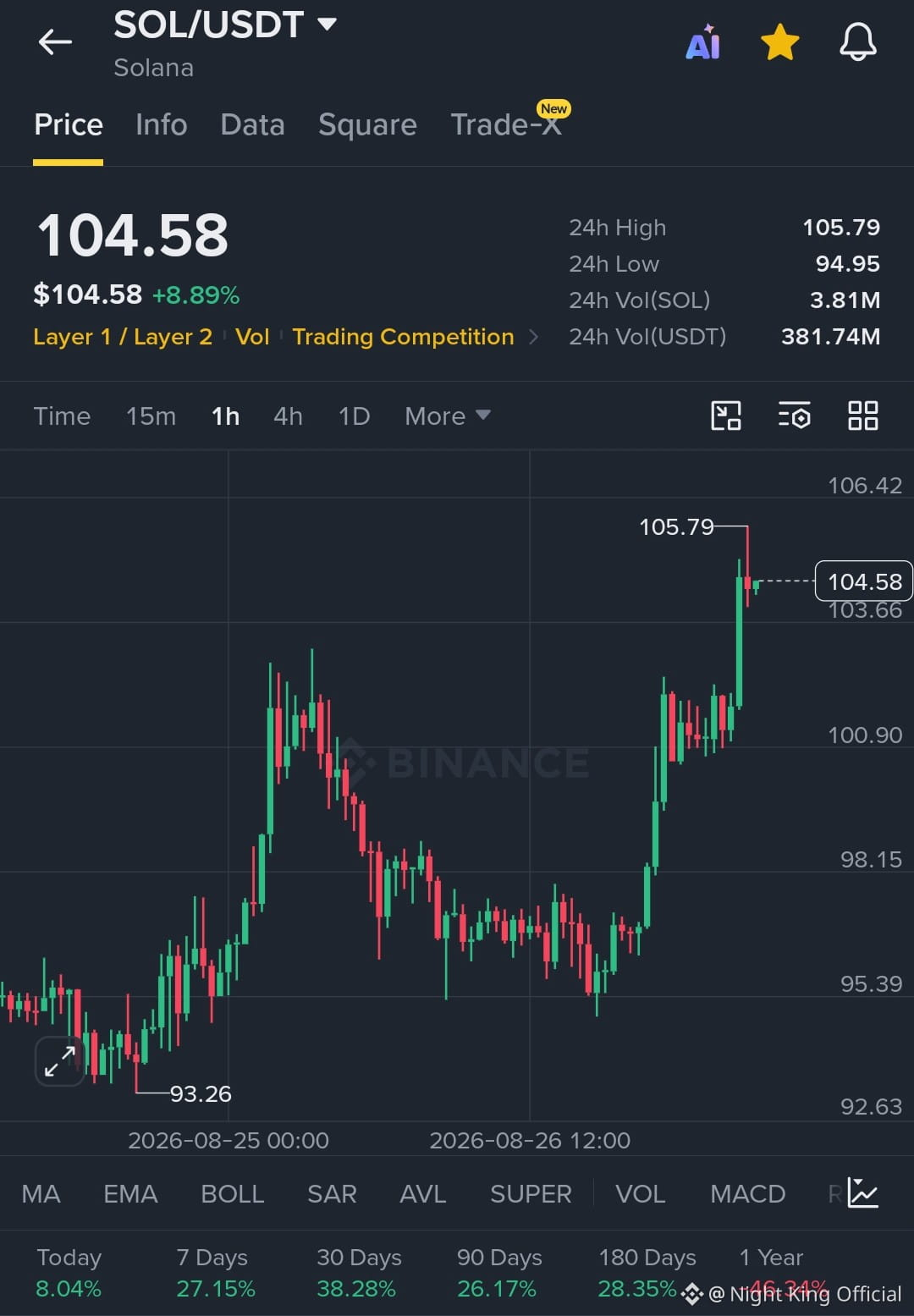Open the Layer 1 / Layer 2 tag
Screen dimensions: 914x1316
pyautogui.click(x=123, y=337)
